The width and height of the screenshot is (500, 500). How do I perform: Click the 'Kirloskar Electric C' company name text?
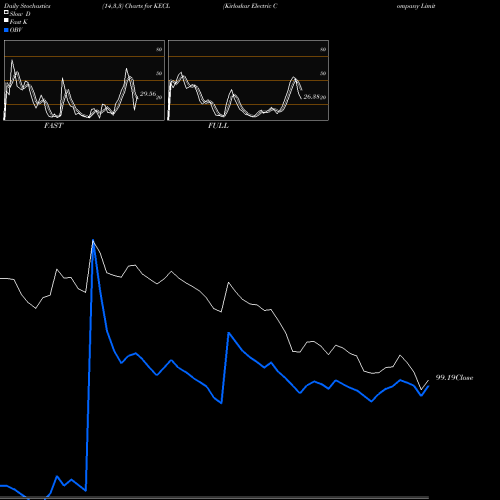click(x=250, y=6)
